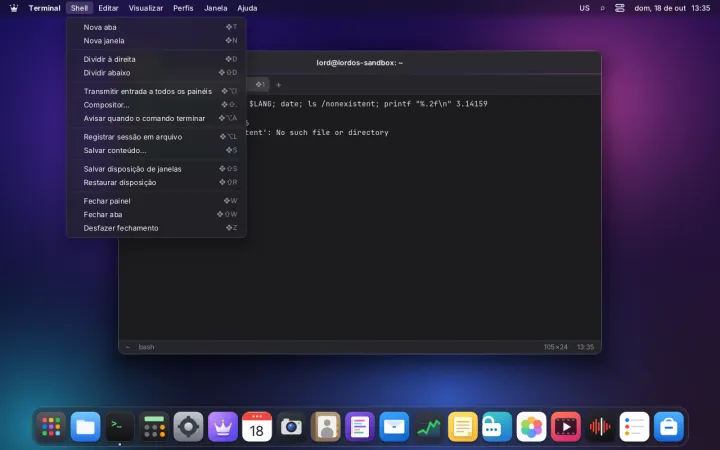Open System Settings gear in dock

pyautogui.click(x=188, y=427)
